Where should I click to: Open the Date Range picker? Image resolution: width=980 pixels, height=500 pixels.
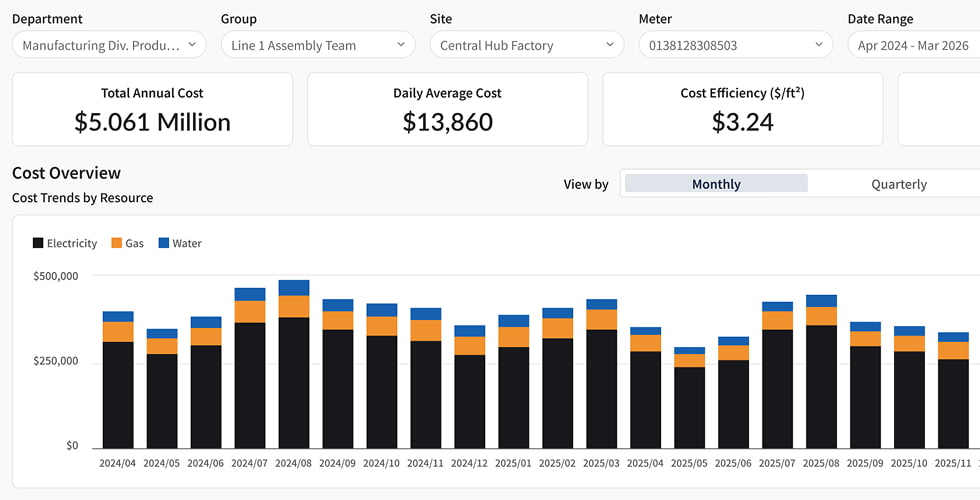(914, 45)
